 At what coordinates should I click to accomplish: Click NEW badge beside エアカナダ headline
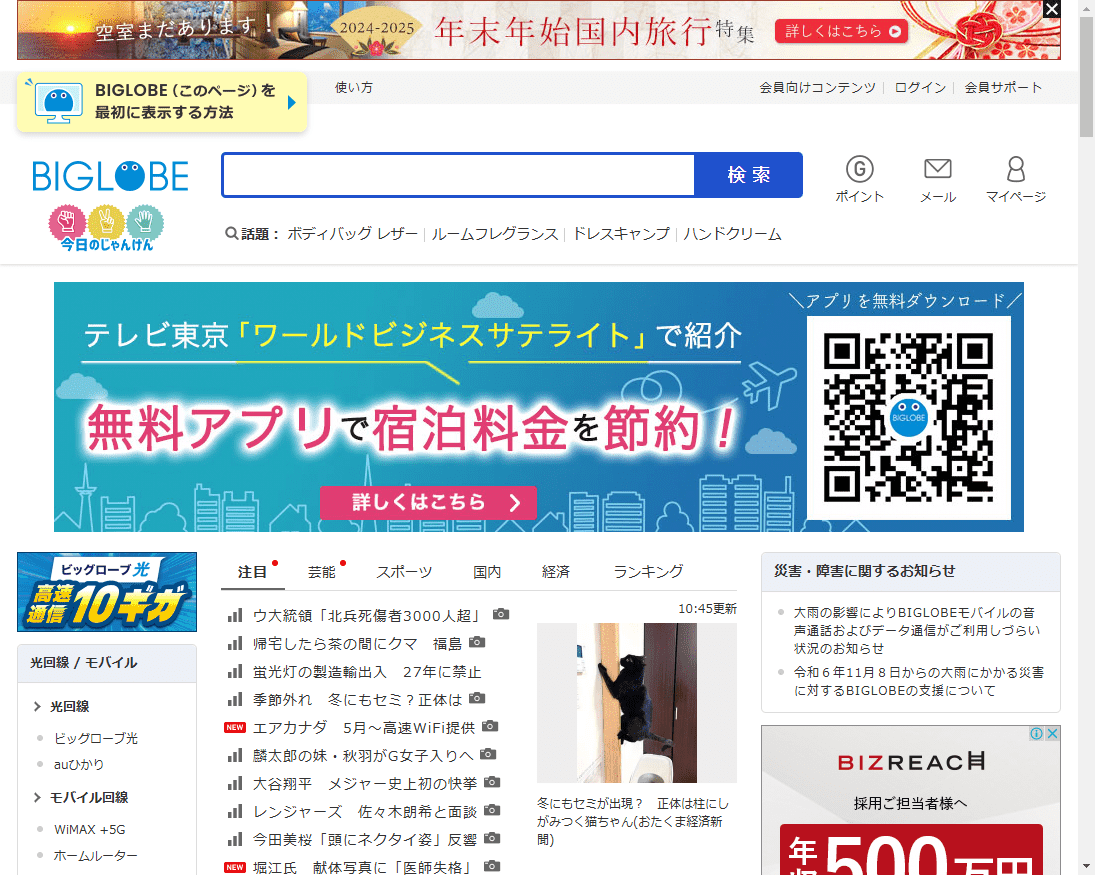point(235,728)
